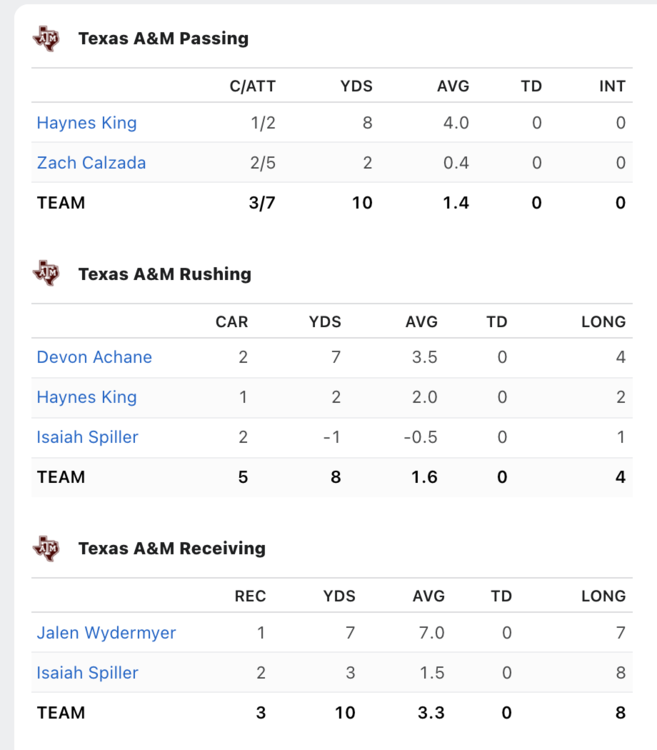Click the INT column header in Passing

point(612,86)
